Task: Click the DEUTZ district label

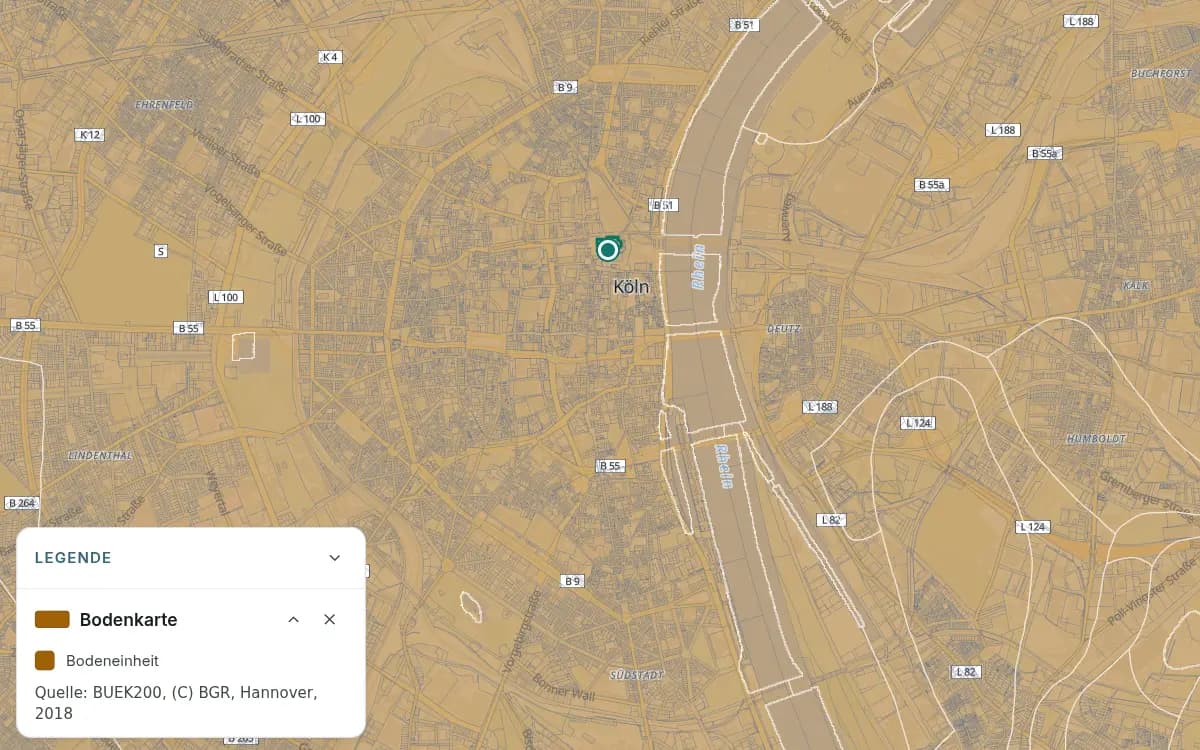Action: 784,328
